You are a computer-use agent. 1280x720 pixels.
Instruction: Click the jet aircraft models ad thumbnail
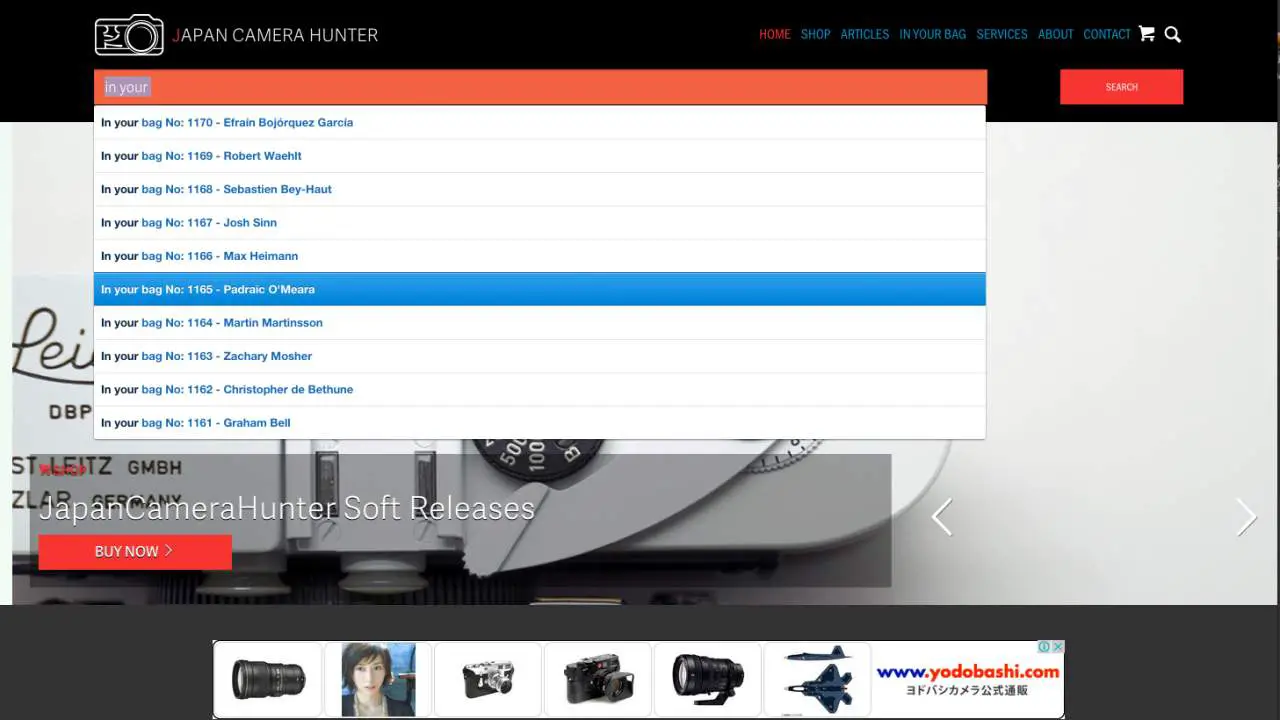tap(818, 680)
